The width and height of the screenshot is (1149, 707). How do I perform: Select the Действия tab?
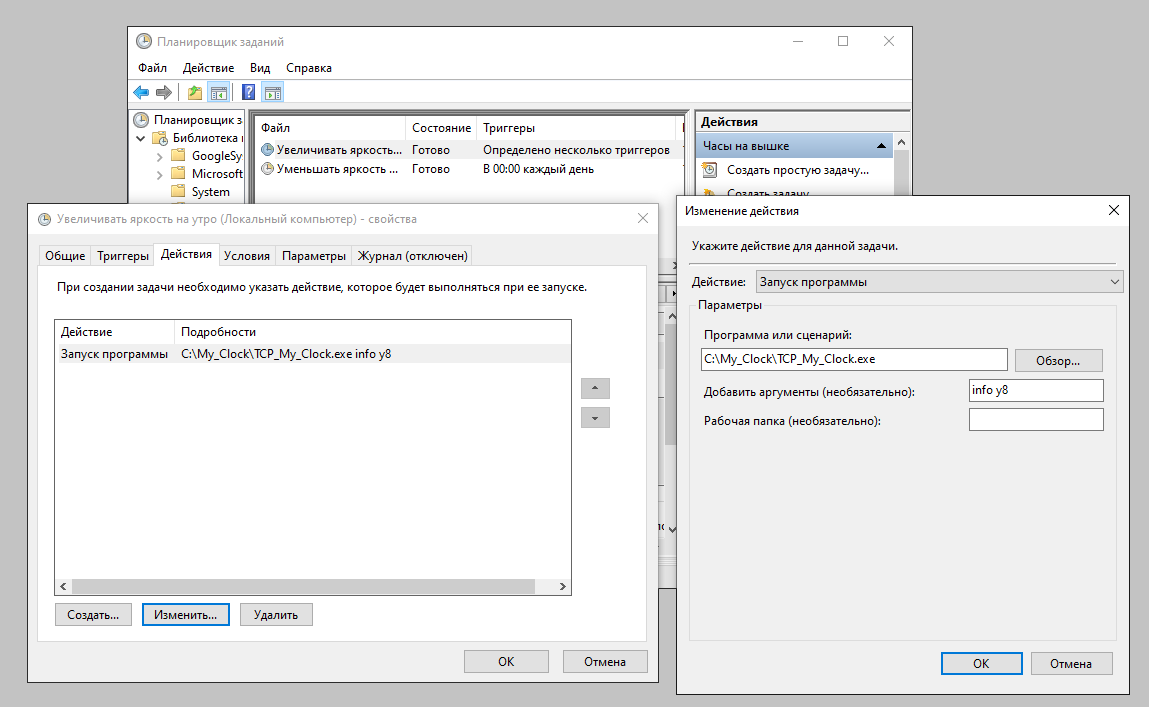coord(186,254)
